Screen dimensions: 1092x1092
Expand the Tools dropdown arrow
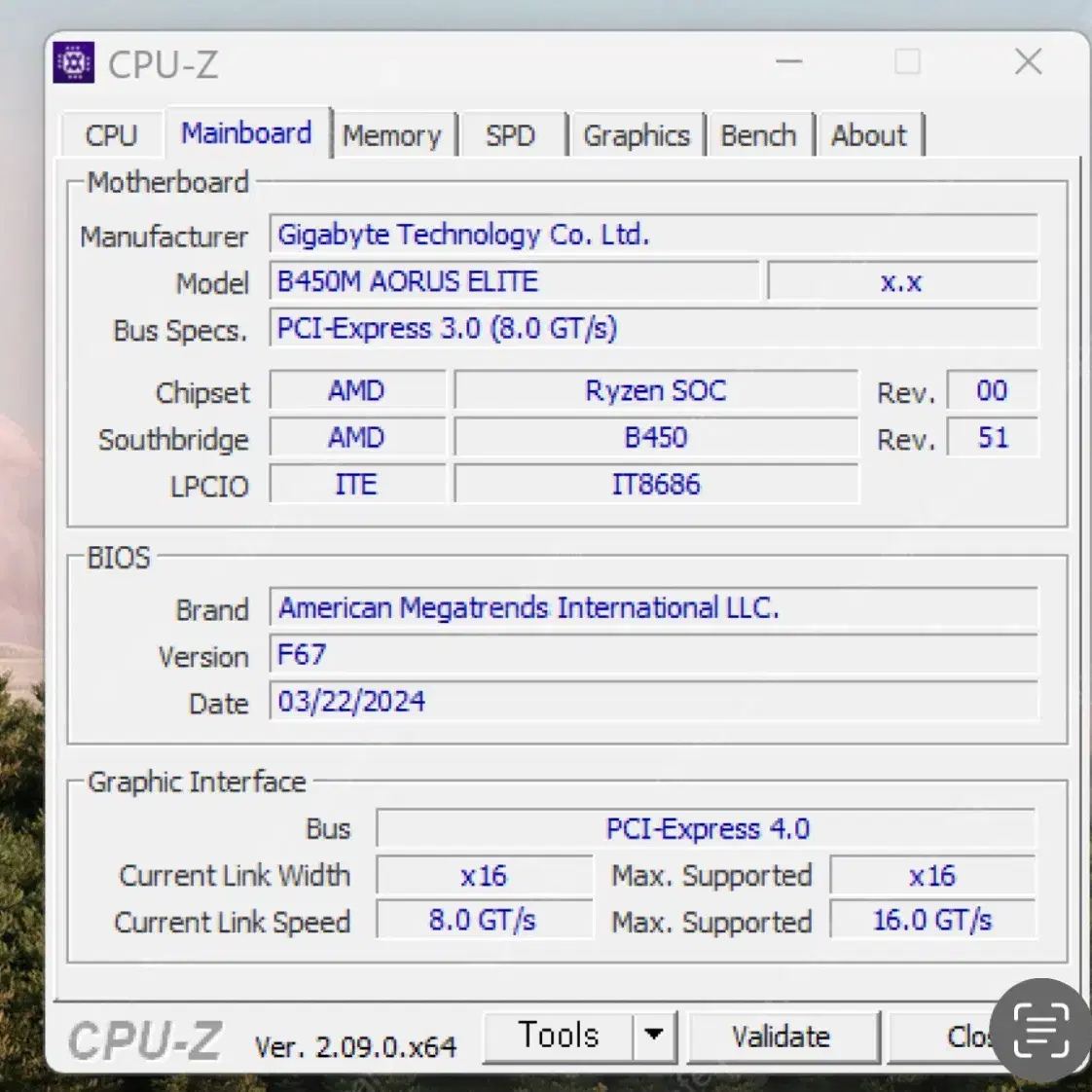[654, 1036]
